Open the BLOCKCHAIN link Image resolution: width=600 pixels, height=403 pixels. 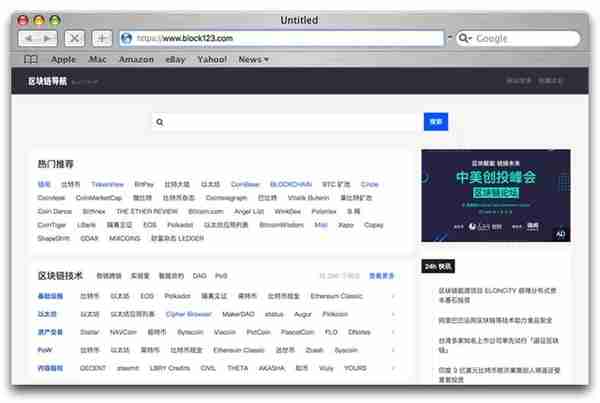point(291,184)
